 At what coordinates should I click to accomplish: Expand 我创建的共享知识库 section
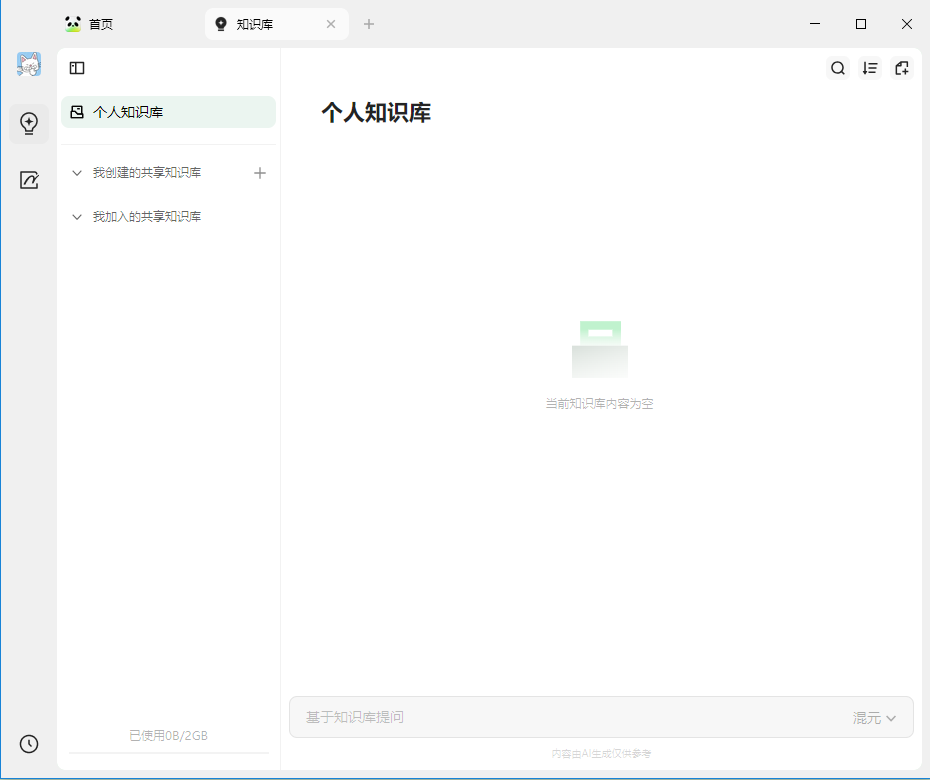(x=76, y=172)
